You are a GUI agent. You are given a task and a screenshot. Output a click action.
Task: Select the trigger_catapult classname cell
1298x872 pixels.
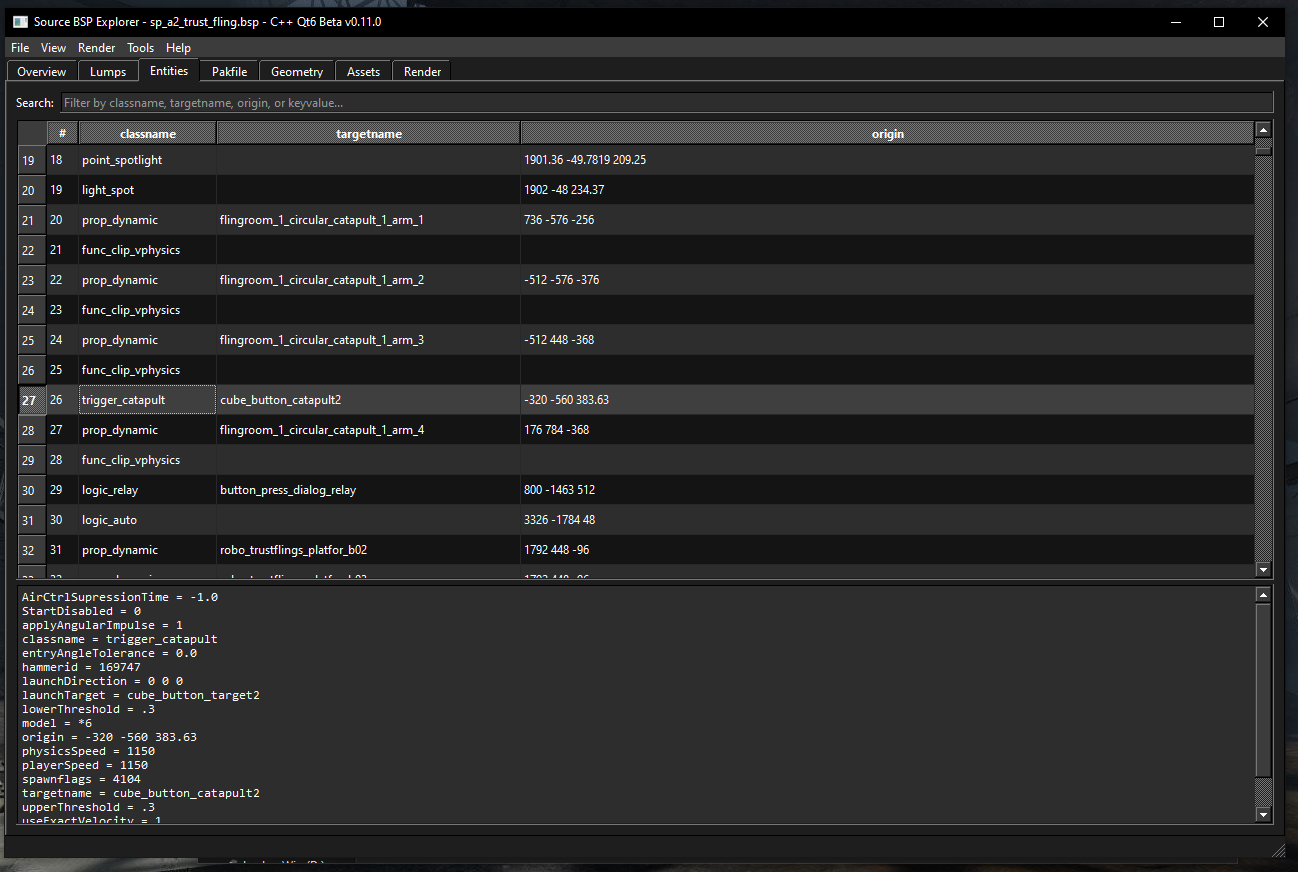click(148, 400)
